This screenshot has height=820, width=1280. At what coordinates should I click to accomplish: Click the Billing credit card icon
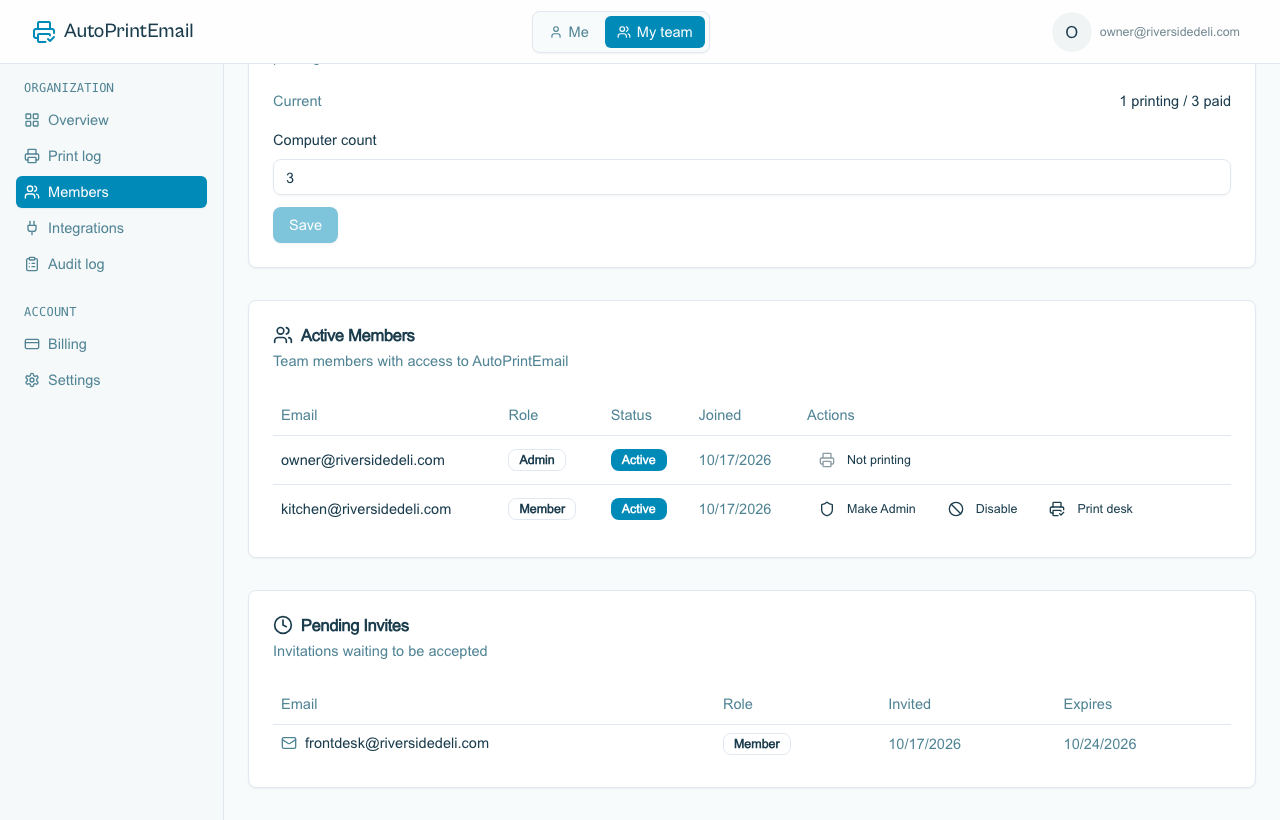click(32, 344)
